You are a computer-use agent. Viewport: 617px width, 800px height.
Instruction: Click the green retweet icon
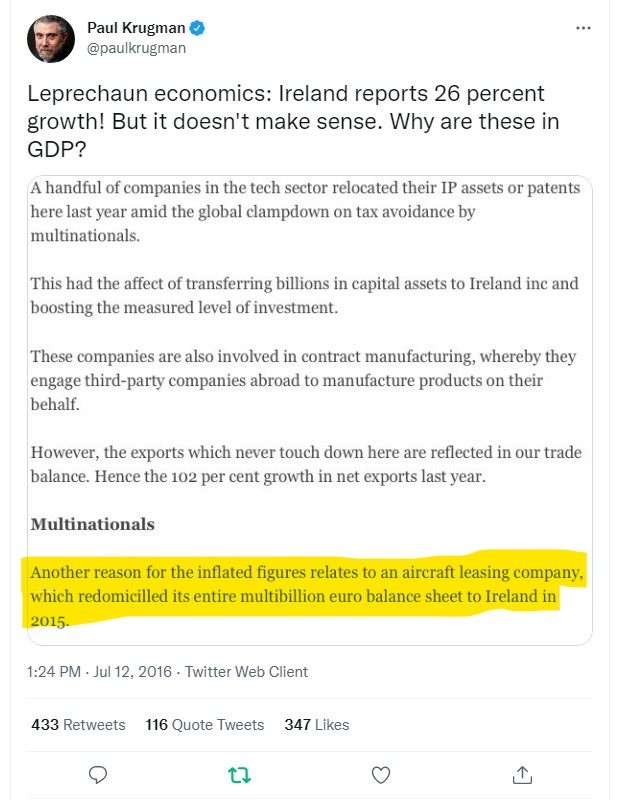click(240, 774)
